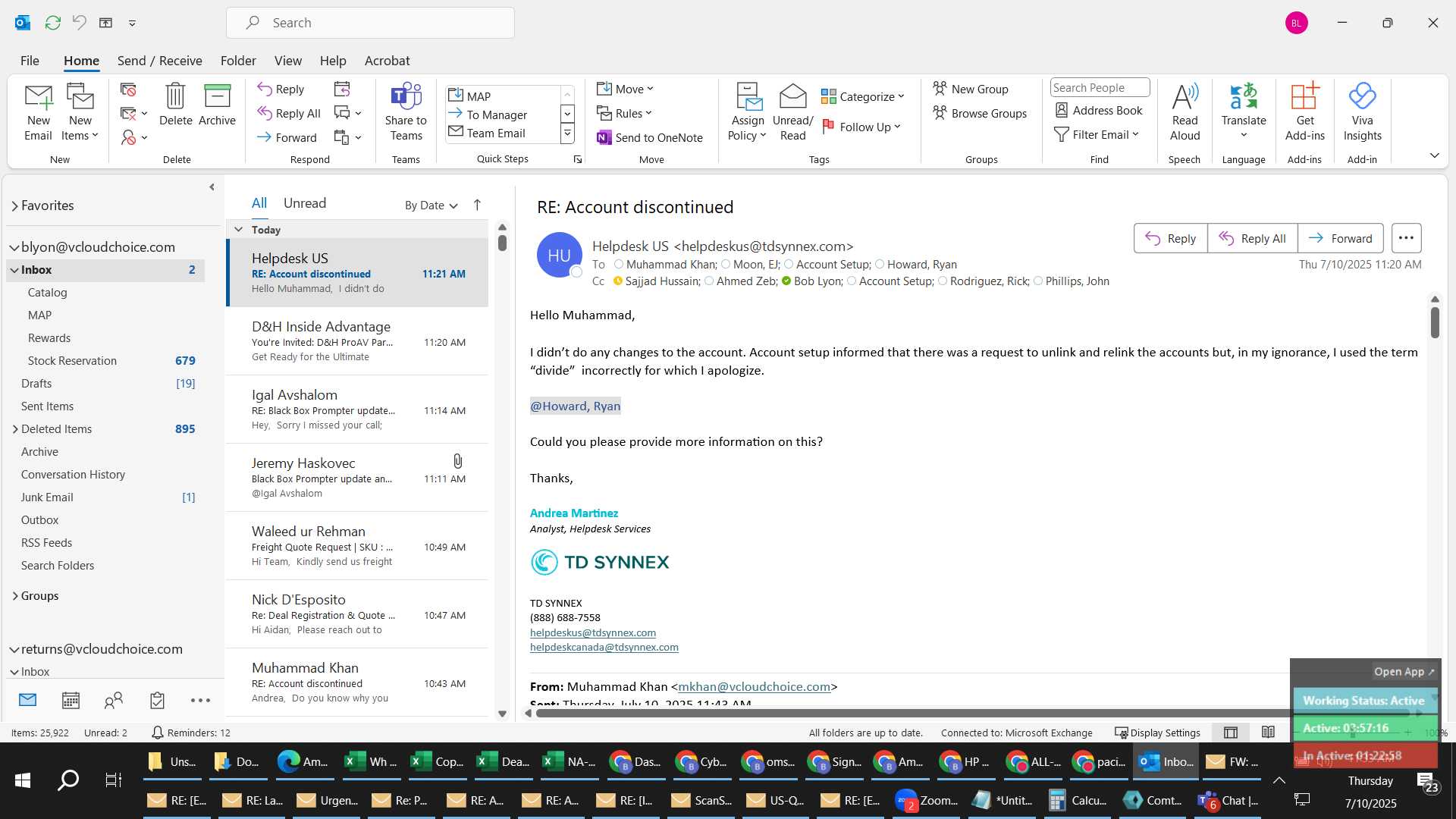
Task: Collapse the Today message group
Action: click(238, 229)
